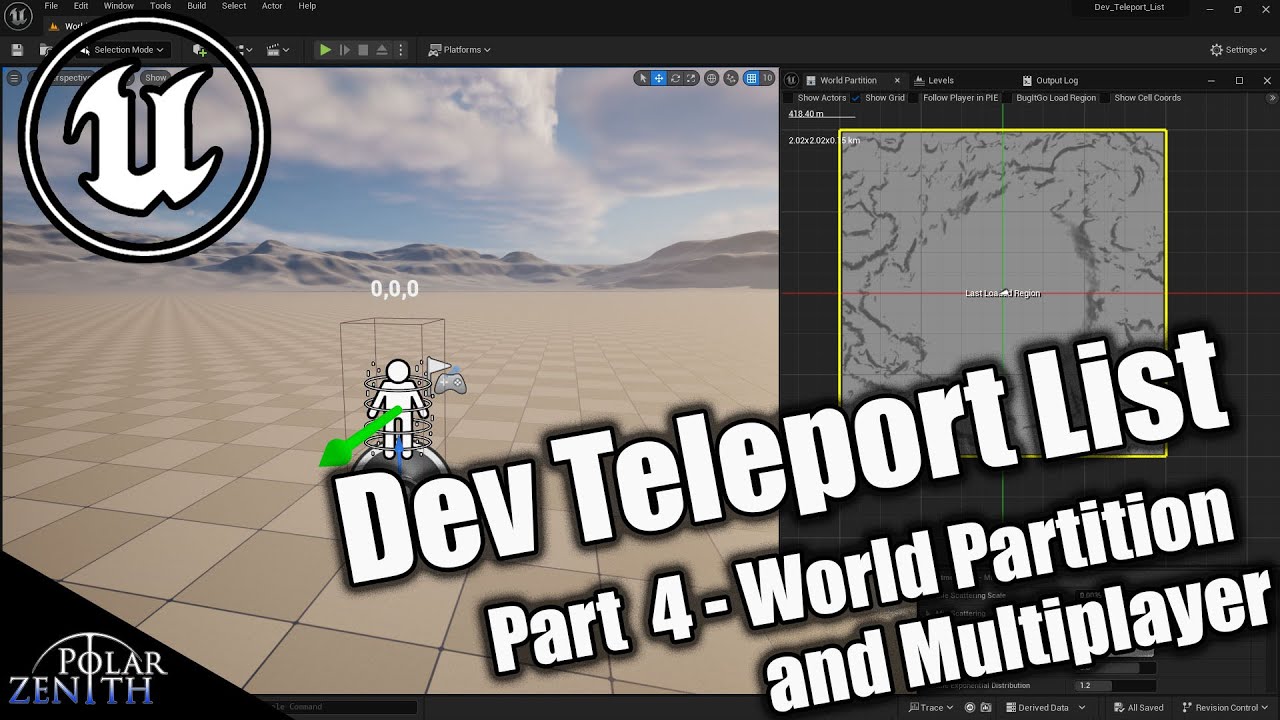Choose the Select objects cursor tool
The width and height of the screenshot is (1280, 720).
(x=643, y=78)
